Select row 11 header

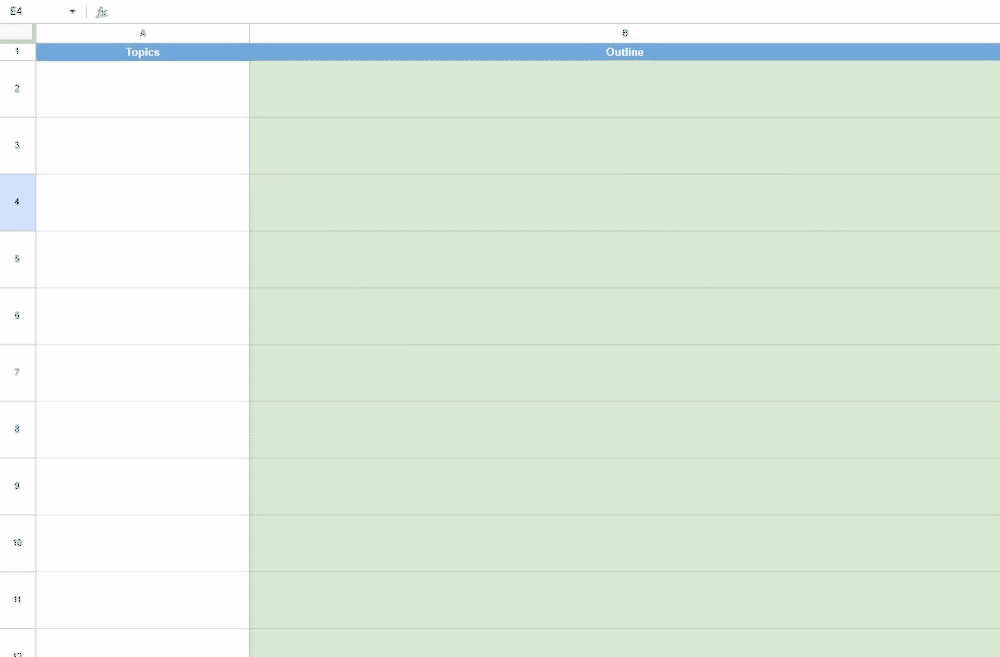pyautogui.click(x=17, y=600)
